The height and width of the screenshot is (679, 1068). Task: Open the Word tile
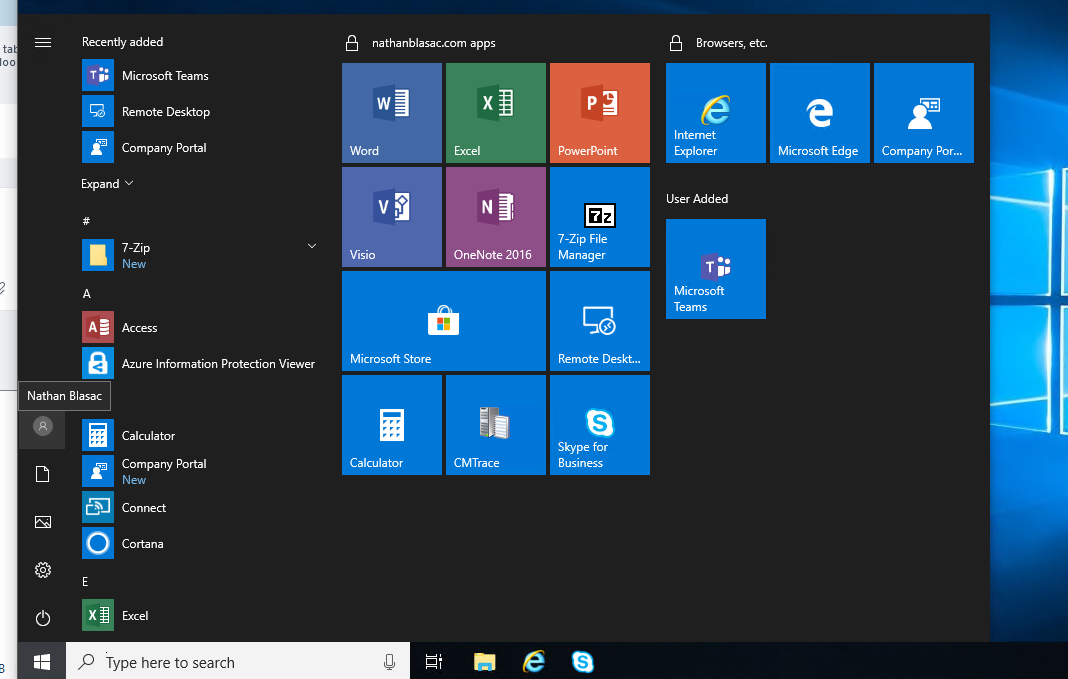[391, 112]
